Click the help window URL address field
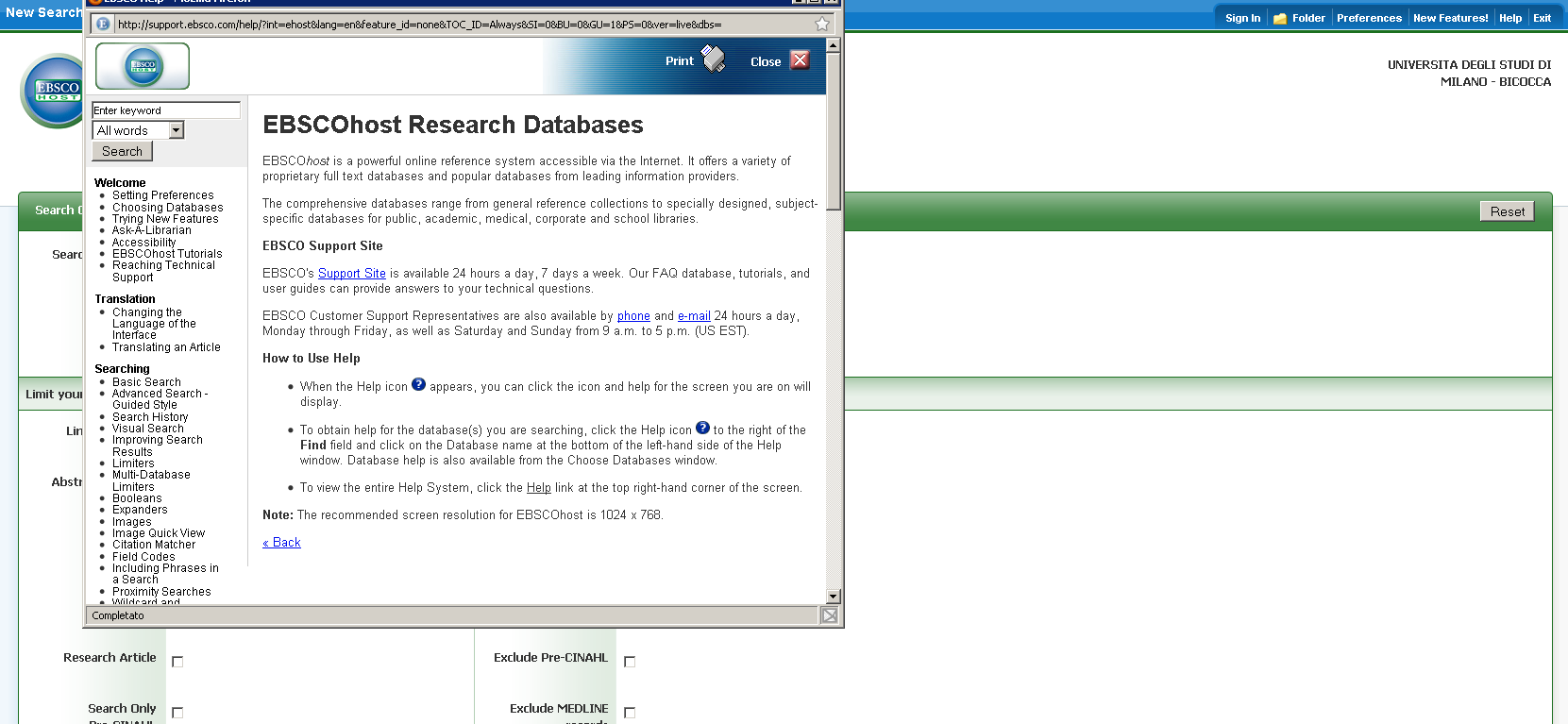This screenshot has height=724, width=1568. 463,25
